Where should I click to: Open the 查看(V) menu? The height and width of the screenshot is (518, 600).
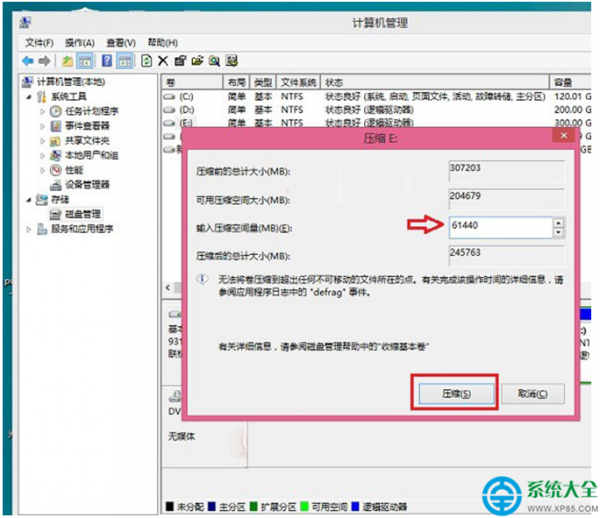121,43
